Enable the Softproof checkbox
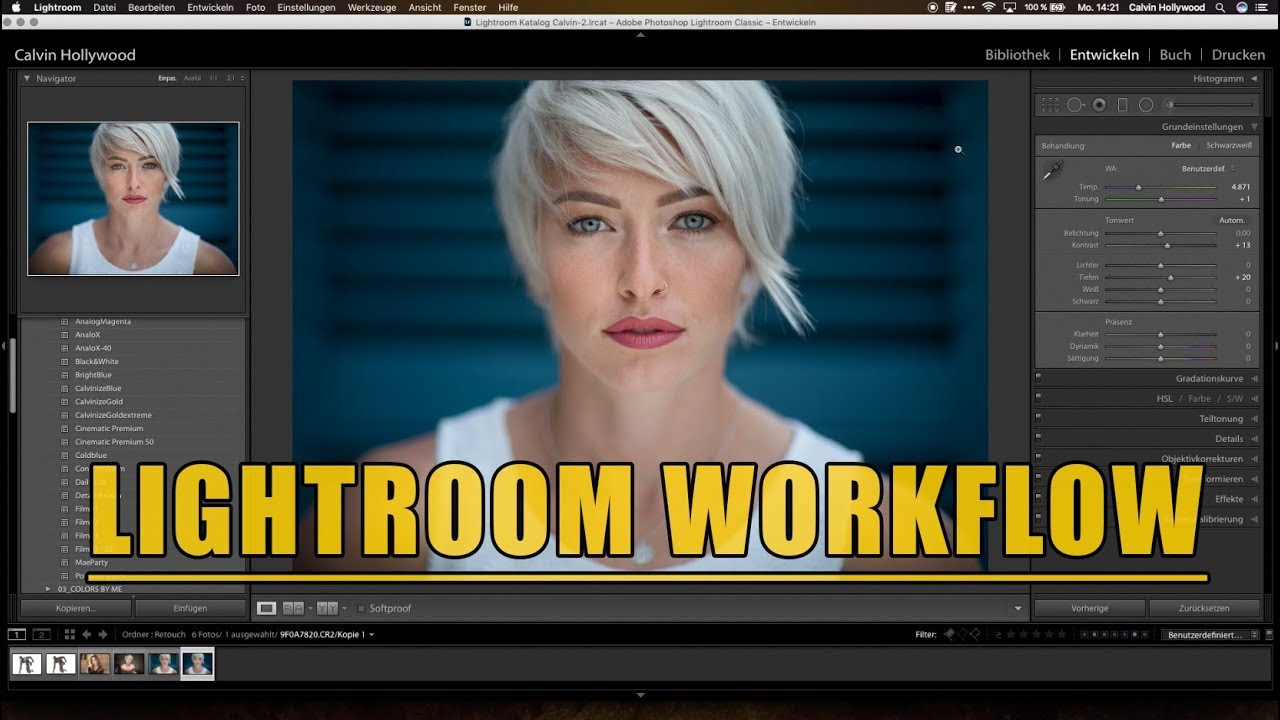 (x=361, y=608)
